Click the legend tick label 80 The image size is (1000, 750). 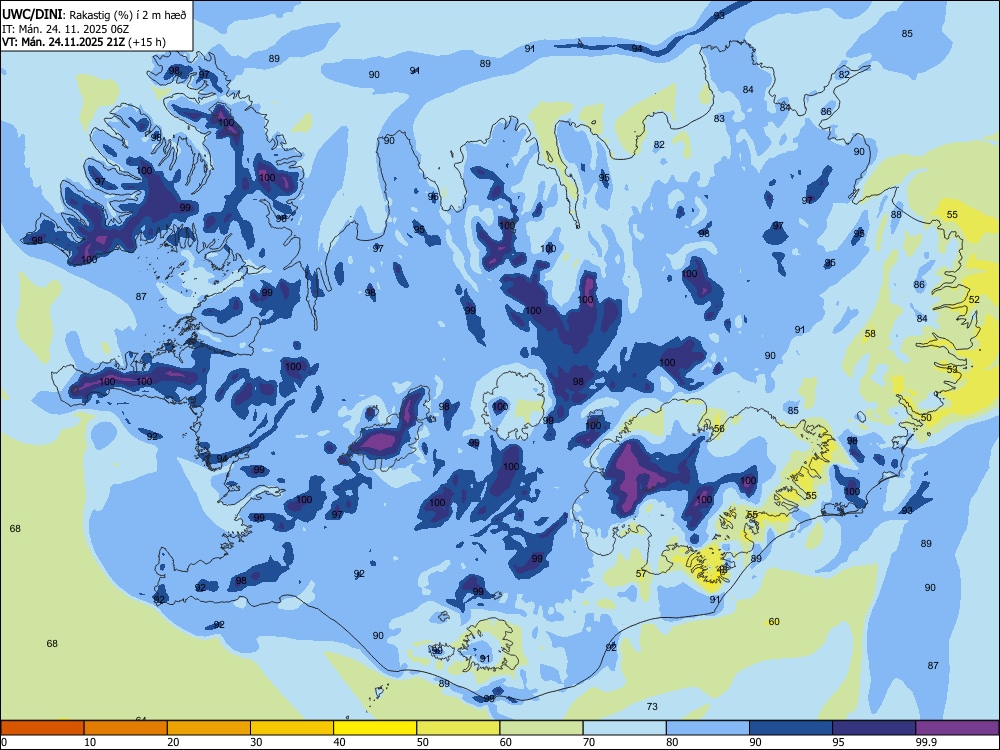point(672,742)
